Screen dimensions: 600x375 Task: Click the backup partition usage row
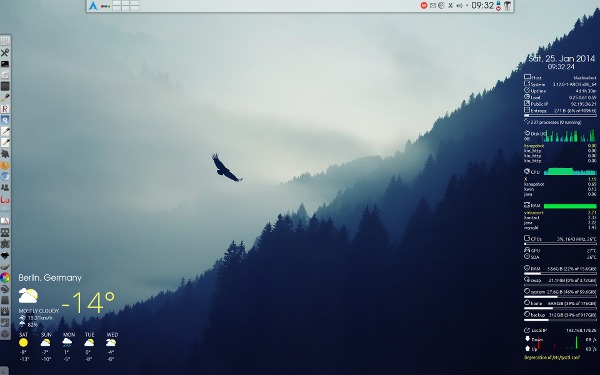pos(560,315)
